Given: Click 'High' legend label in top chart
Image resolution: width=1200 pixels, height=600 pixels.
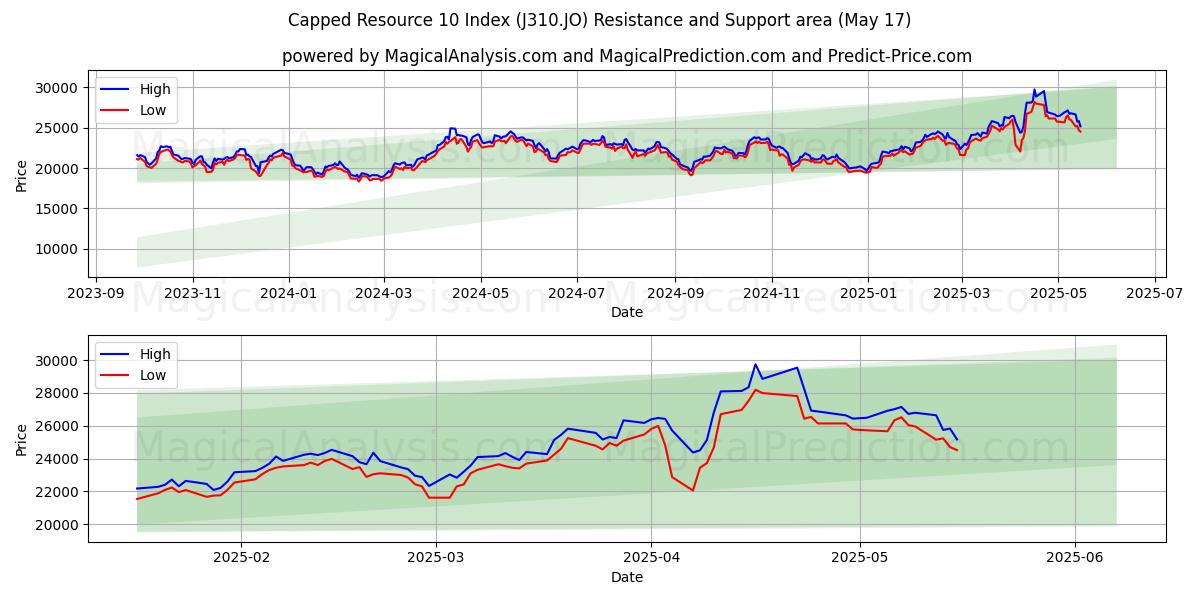Looking at the screenshot, I should tap(155, 89).
